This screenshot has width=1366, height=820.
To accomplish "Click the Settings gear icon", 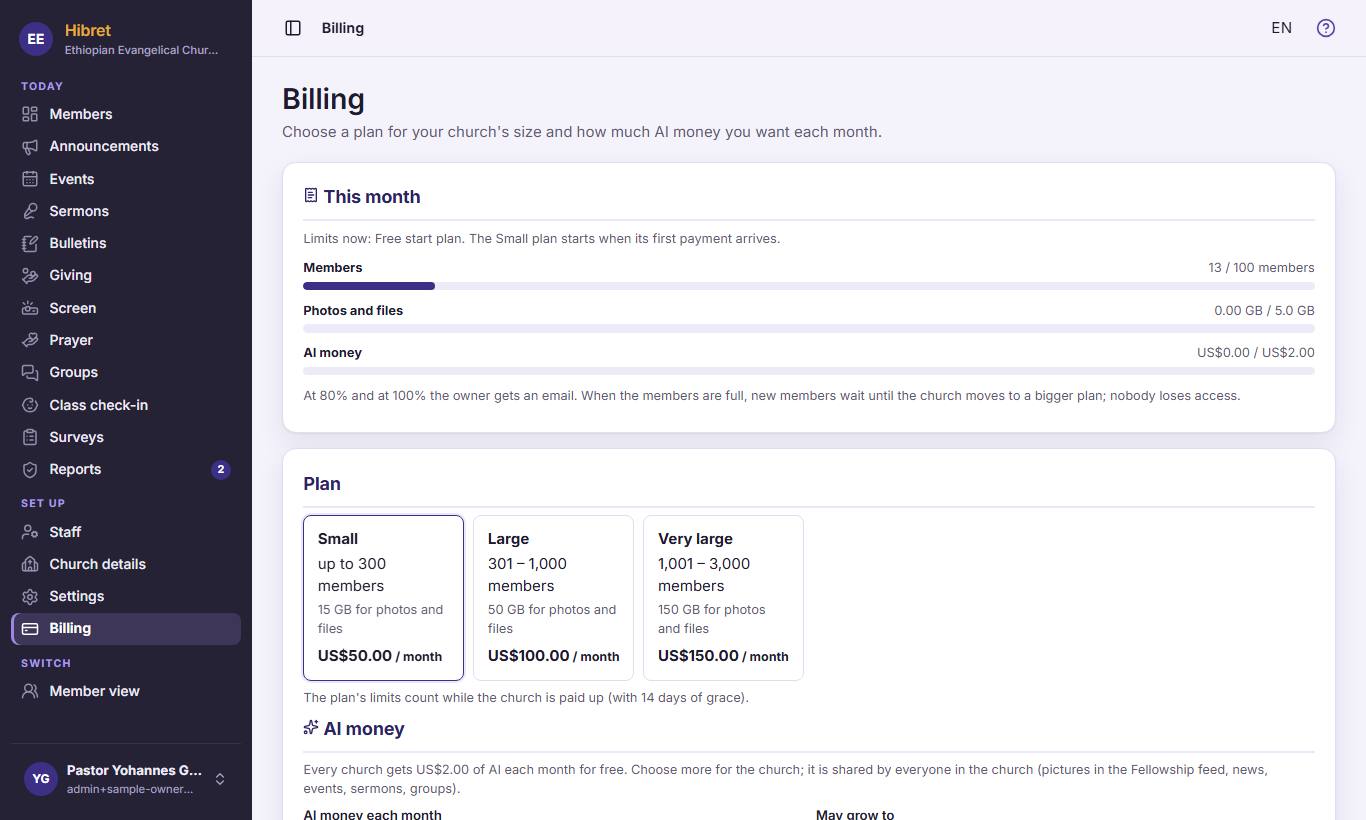I will coord(30,596).
